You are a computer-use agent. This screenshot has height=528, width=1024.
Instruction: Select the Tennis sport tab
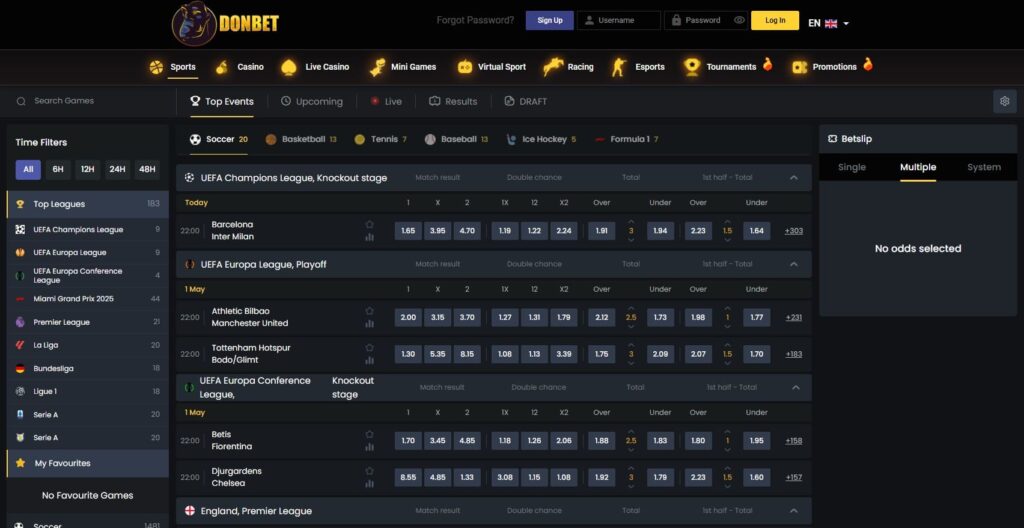coord(381,139)
